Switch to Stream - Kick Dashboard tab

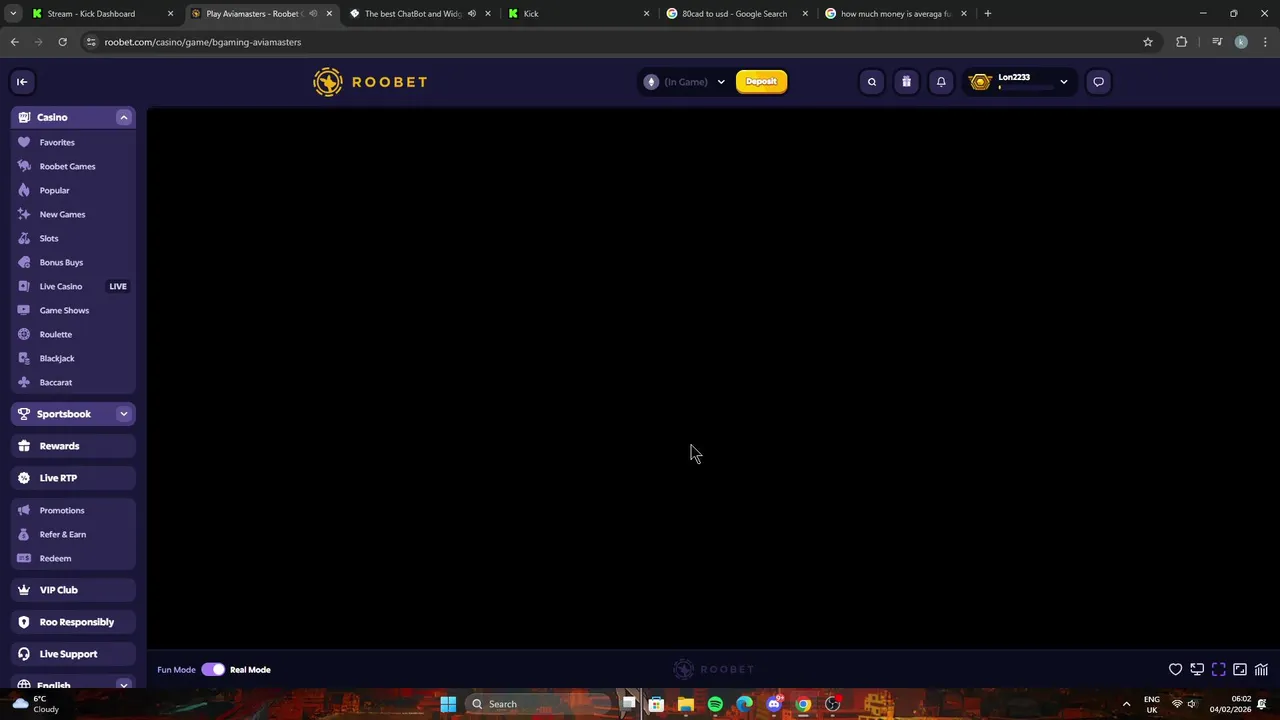pyautogui.click(x=100, y=14)
